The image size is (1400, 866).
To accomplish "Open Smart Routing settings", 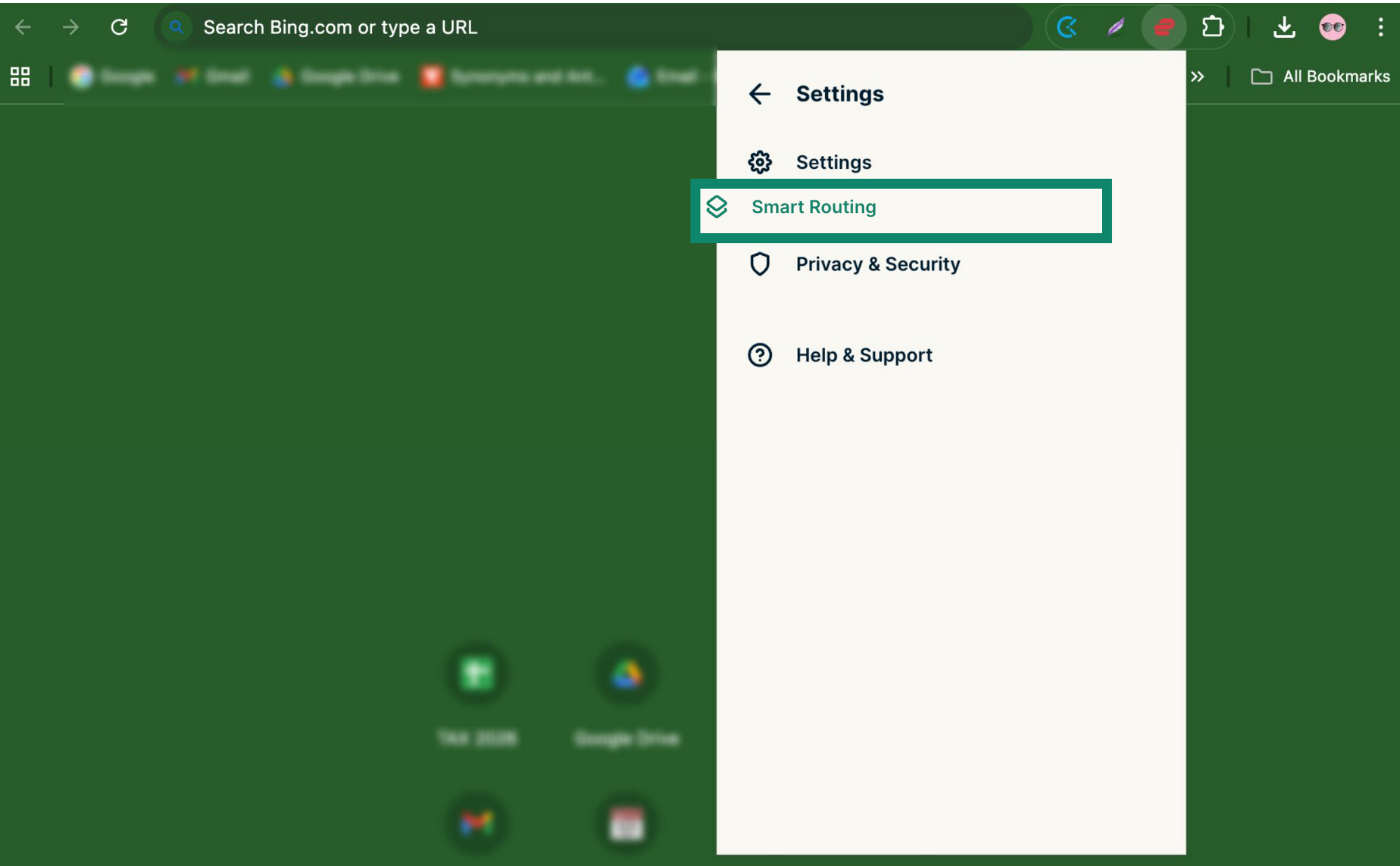I will [x=813, y=208].
